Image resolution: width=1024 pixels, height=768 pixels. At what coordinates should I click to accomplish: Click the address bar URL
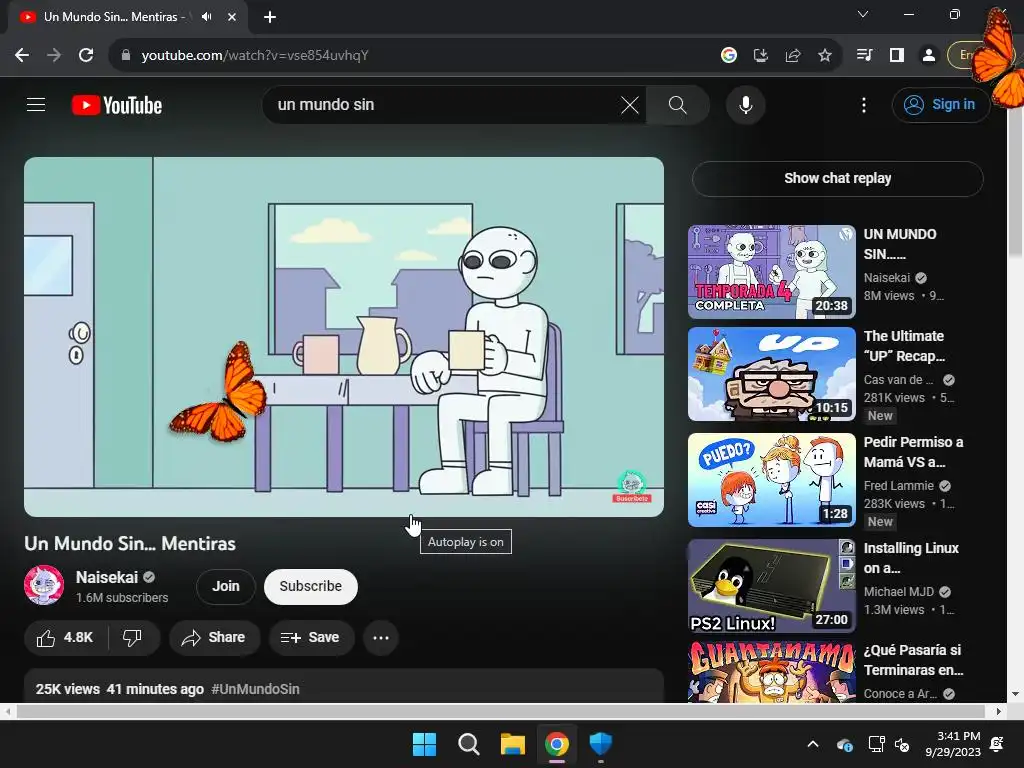pos(255,56)
